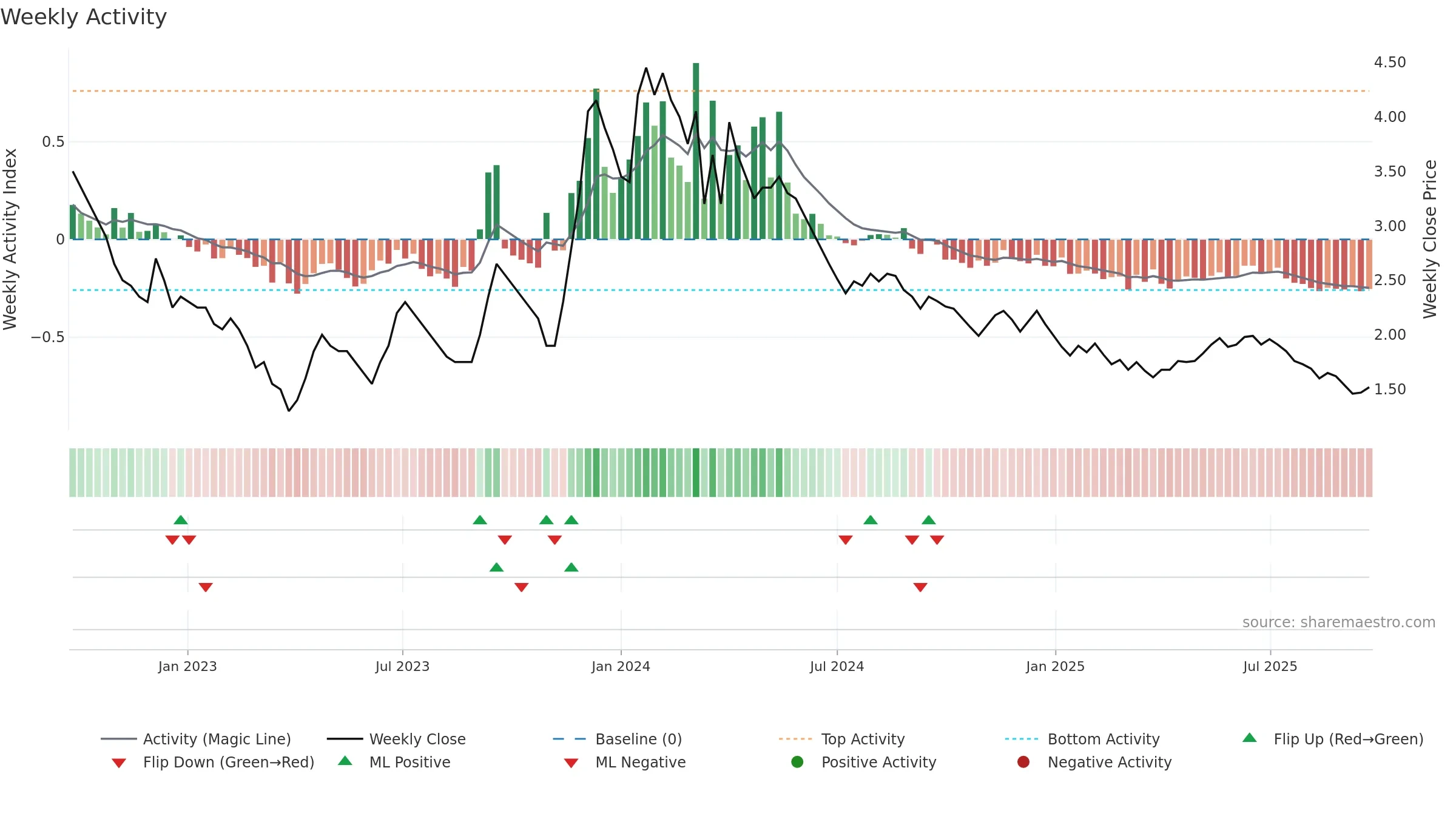This screenshot has height=819, width=1456.
Task: Click the tallest dark green activity bar
Action: pyautogui.click(x=696, y=151)
